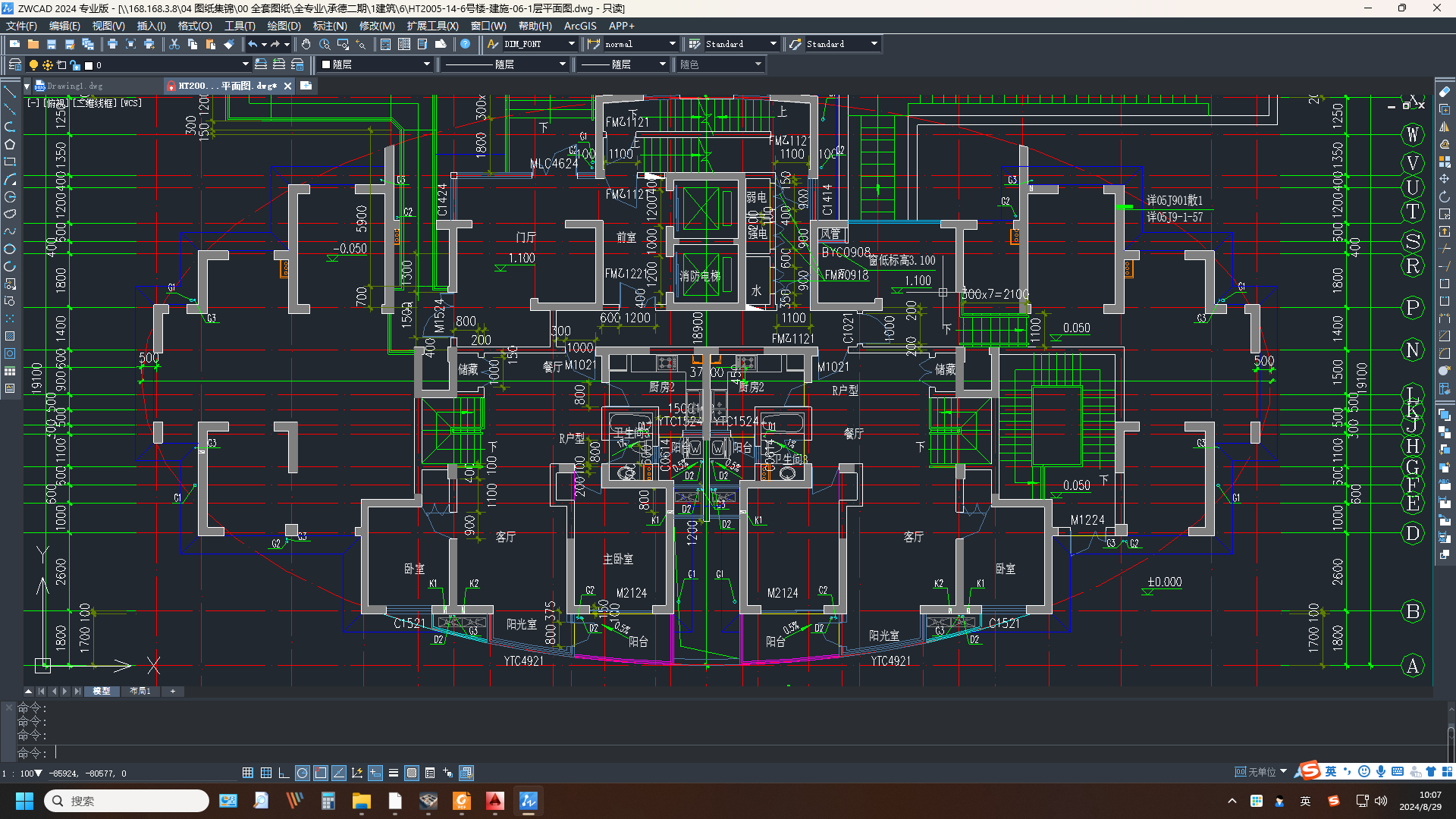Click the Plot printer icon

112,44
